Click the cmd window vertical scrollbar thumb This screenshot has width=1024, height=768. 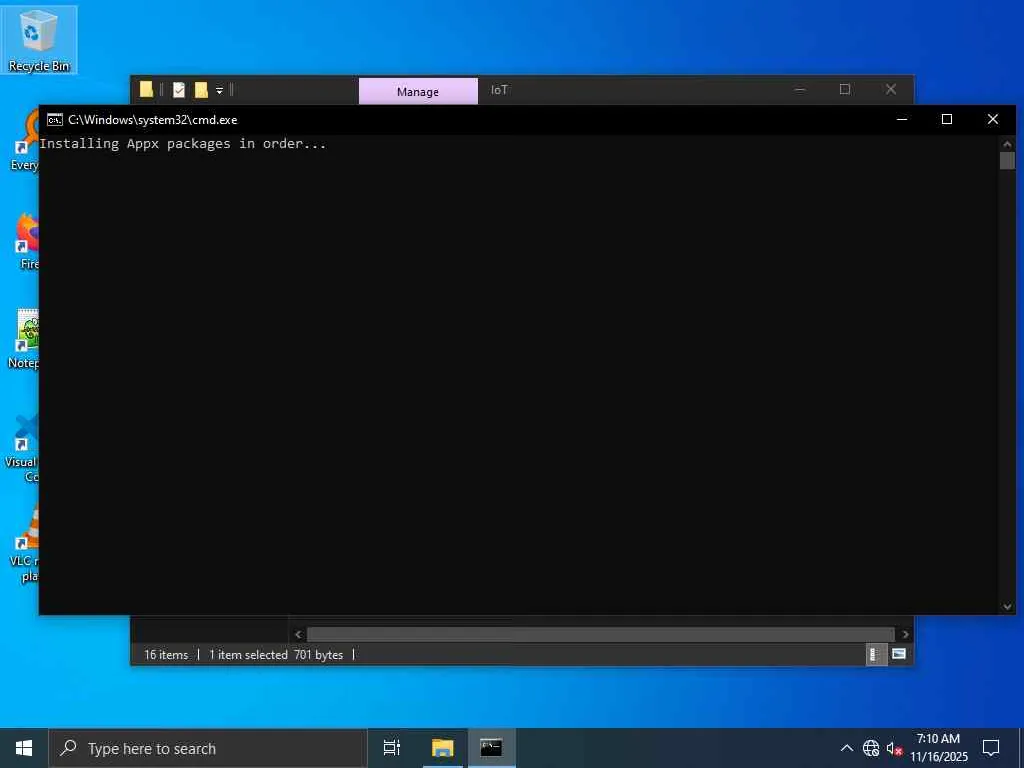(x=1007, y=160)
